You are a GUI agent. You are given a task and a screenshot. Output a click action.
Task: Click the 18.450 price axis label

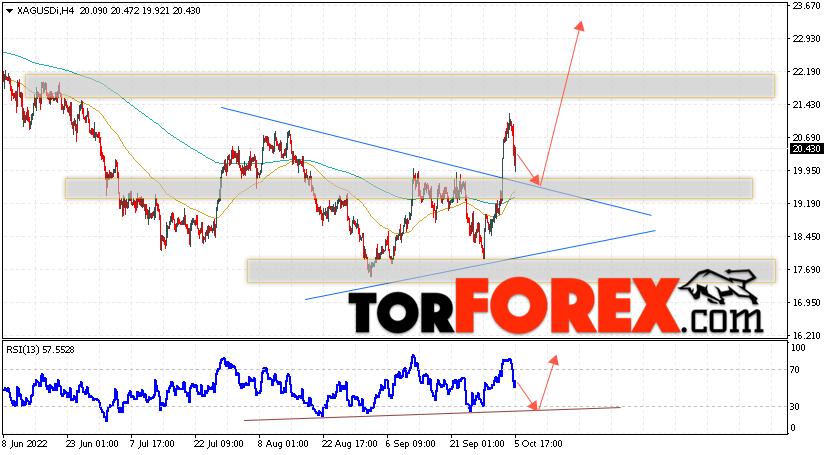(x=806, y=237)
